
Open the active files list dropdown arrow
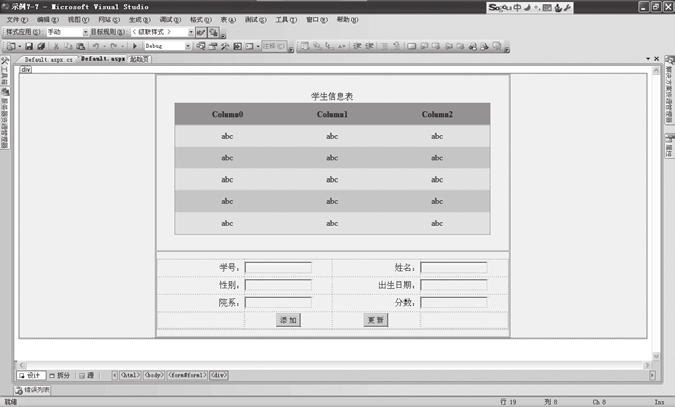tap(648, 59)
